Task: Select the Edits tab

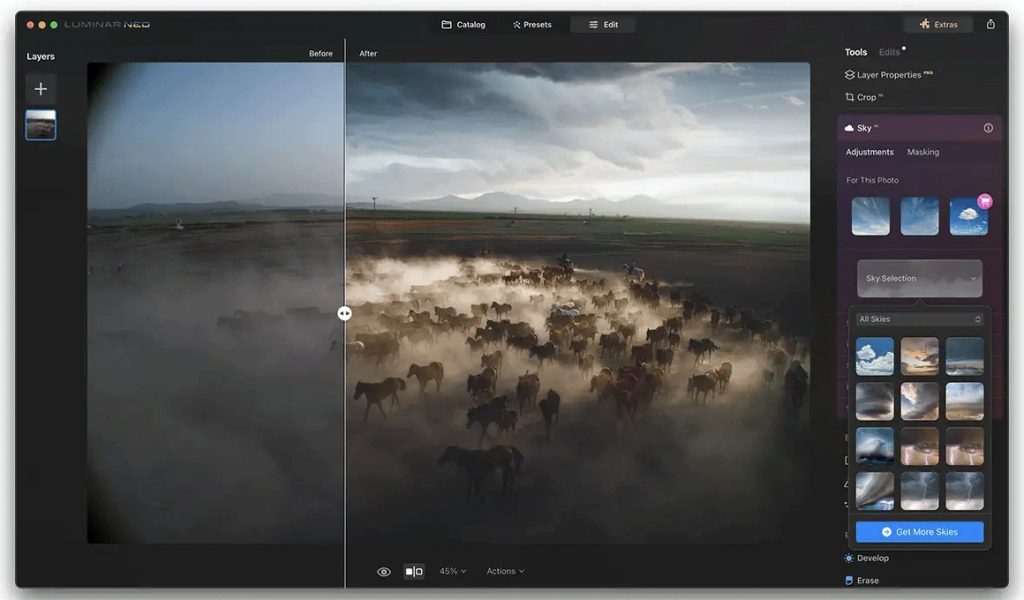Action: pos(889,52)
